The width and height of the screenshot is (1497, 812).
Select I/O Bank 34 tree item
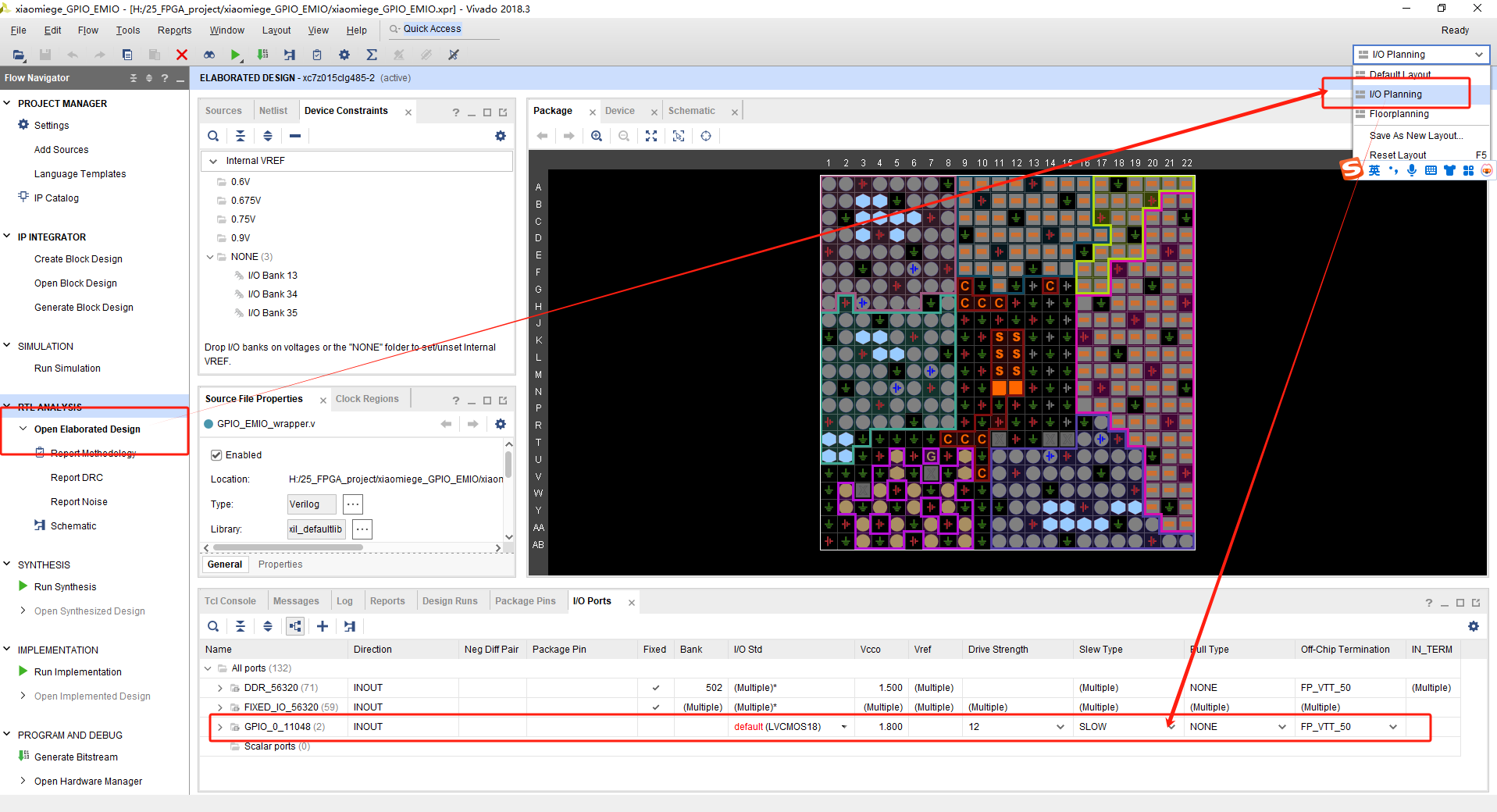point(273,294)
